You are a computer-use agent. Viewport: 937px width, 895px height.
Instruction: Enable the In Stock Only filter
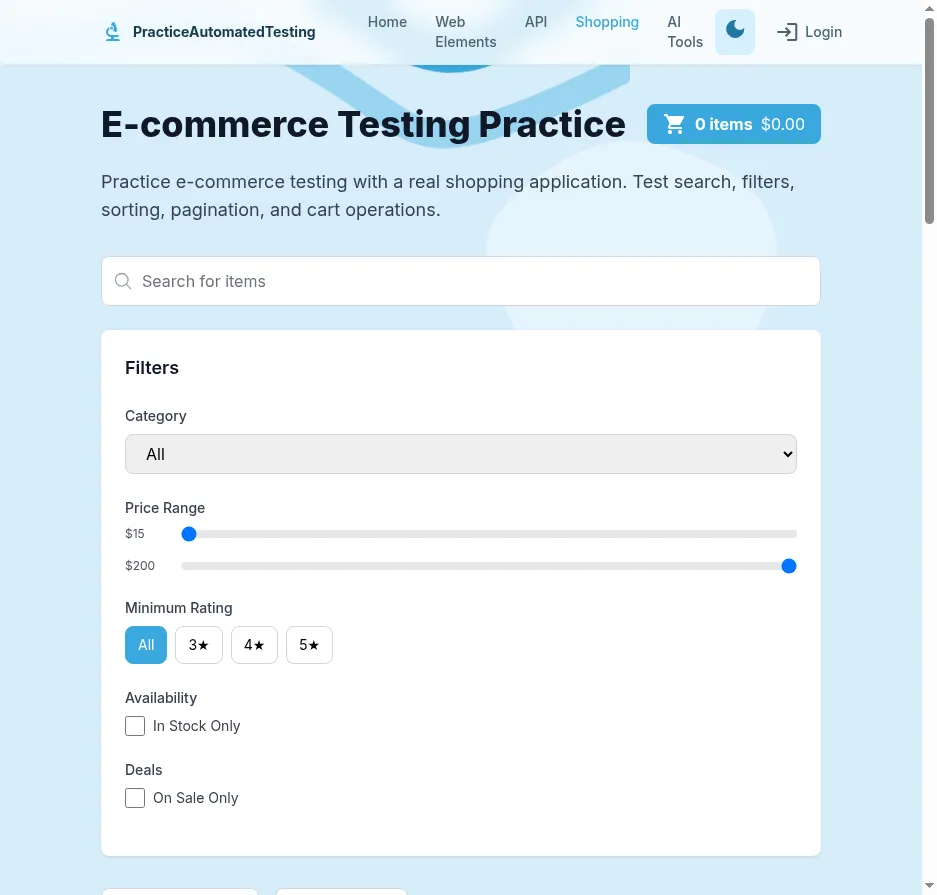135,726
